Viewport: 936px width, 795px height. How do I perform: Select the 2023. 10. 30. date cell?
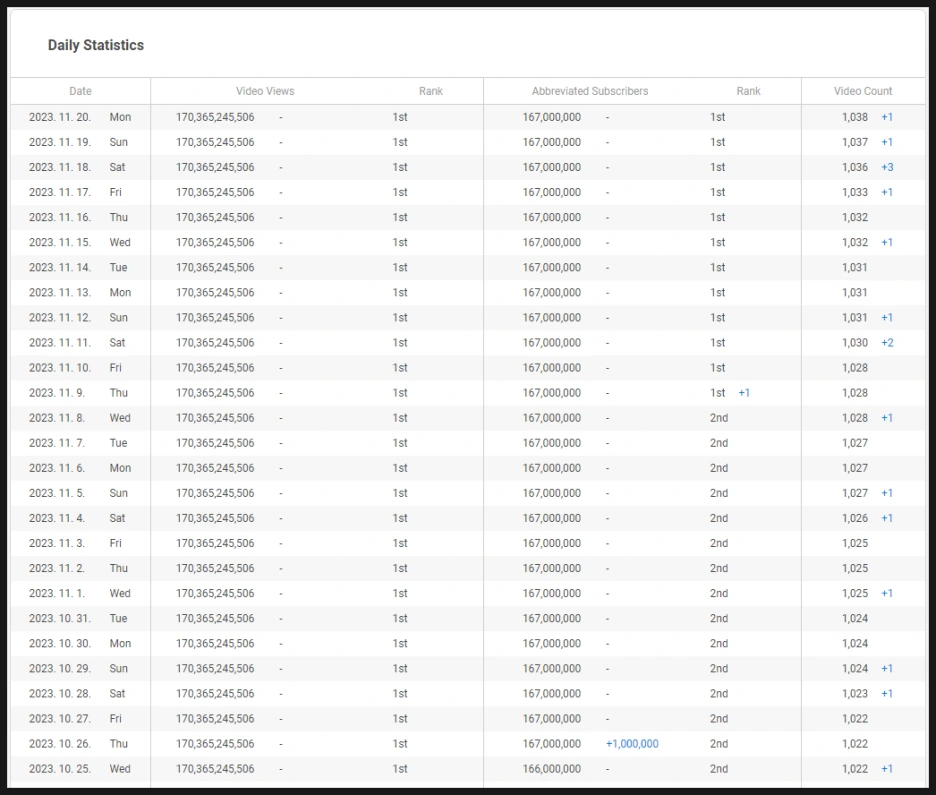coord(60,643)
